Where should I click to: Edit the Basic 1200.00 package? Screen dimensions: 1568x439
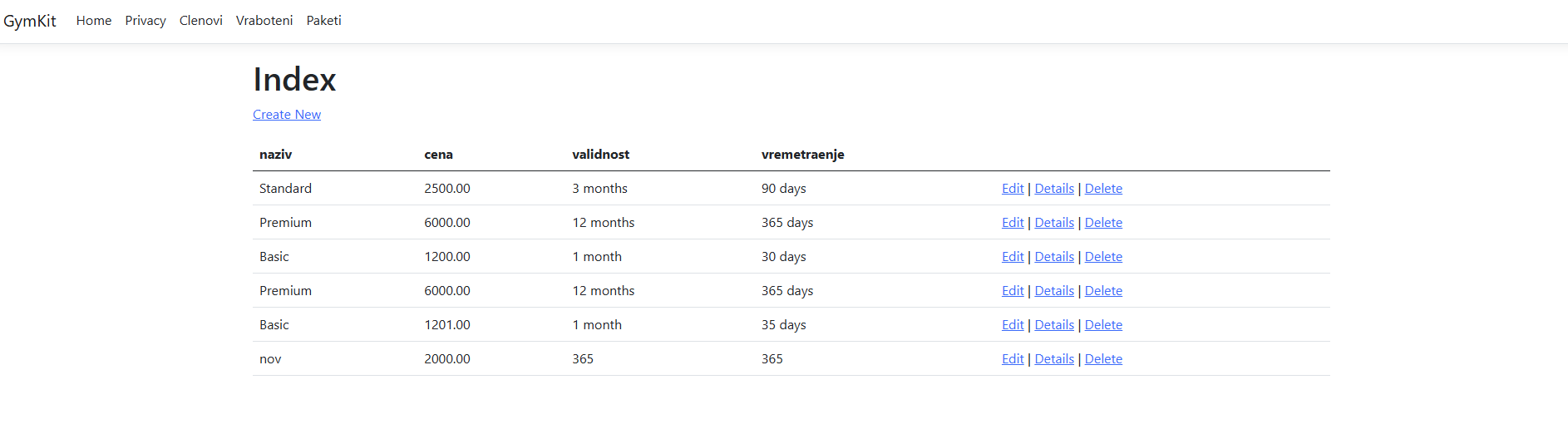coord(1013,257)
